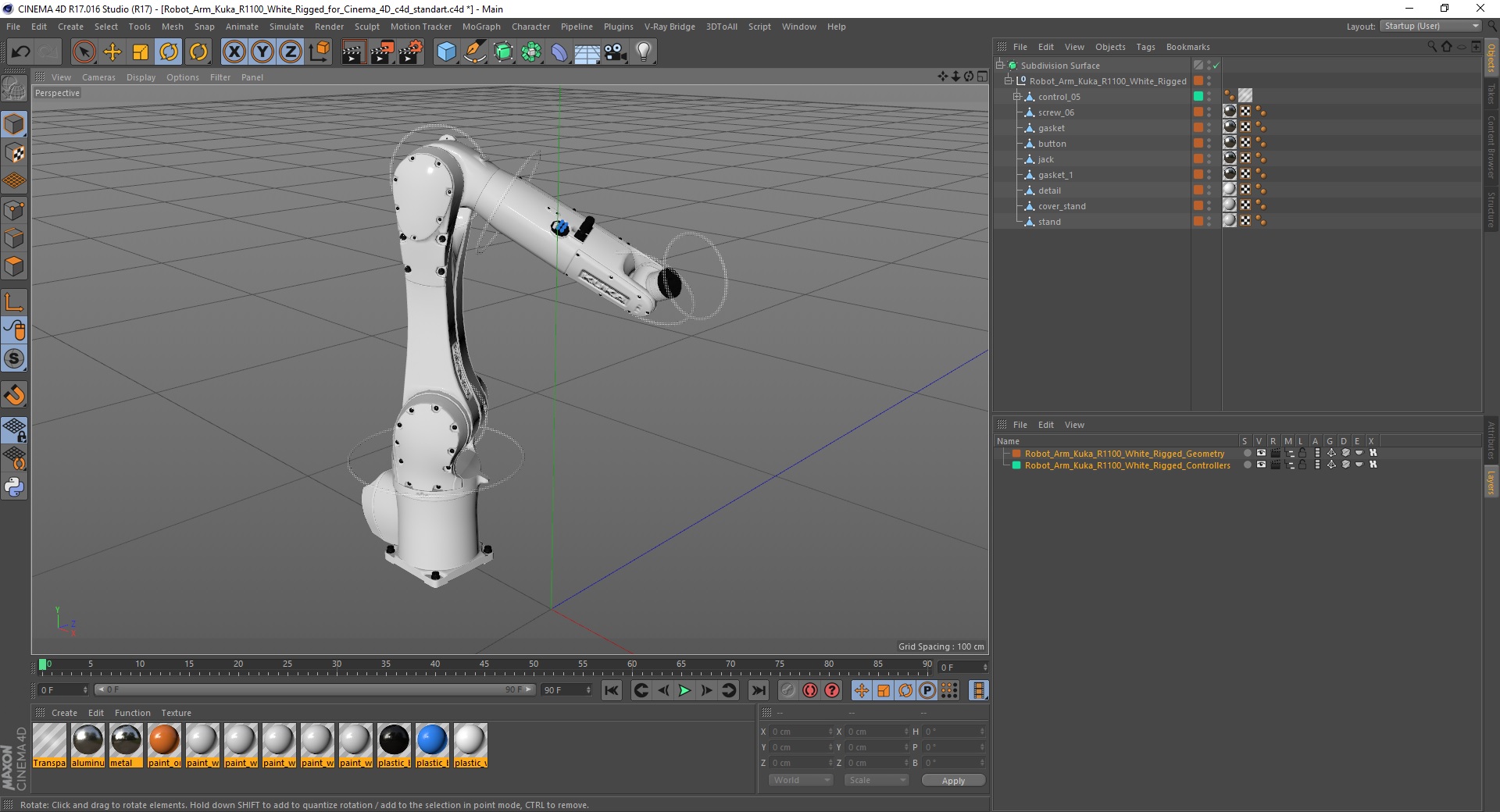
Task: Select the cover_stand object
Action: [1062, 206]
